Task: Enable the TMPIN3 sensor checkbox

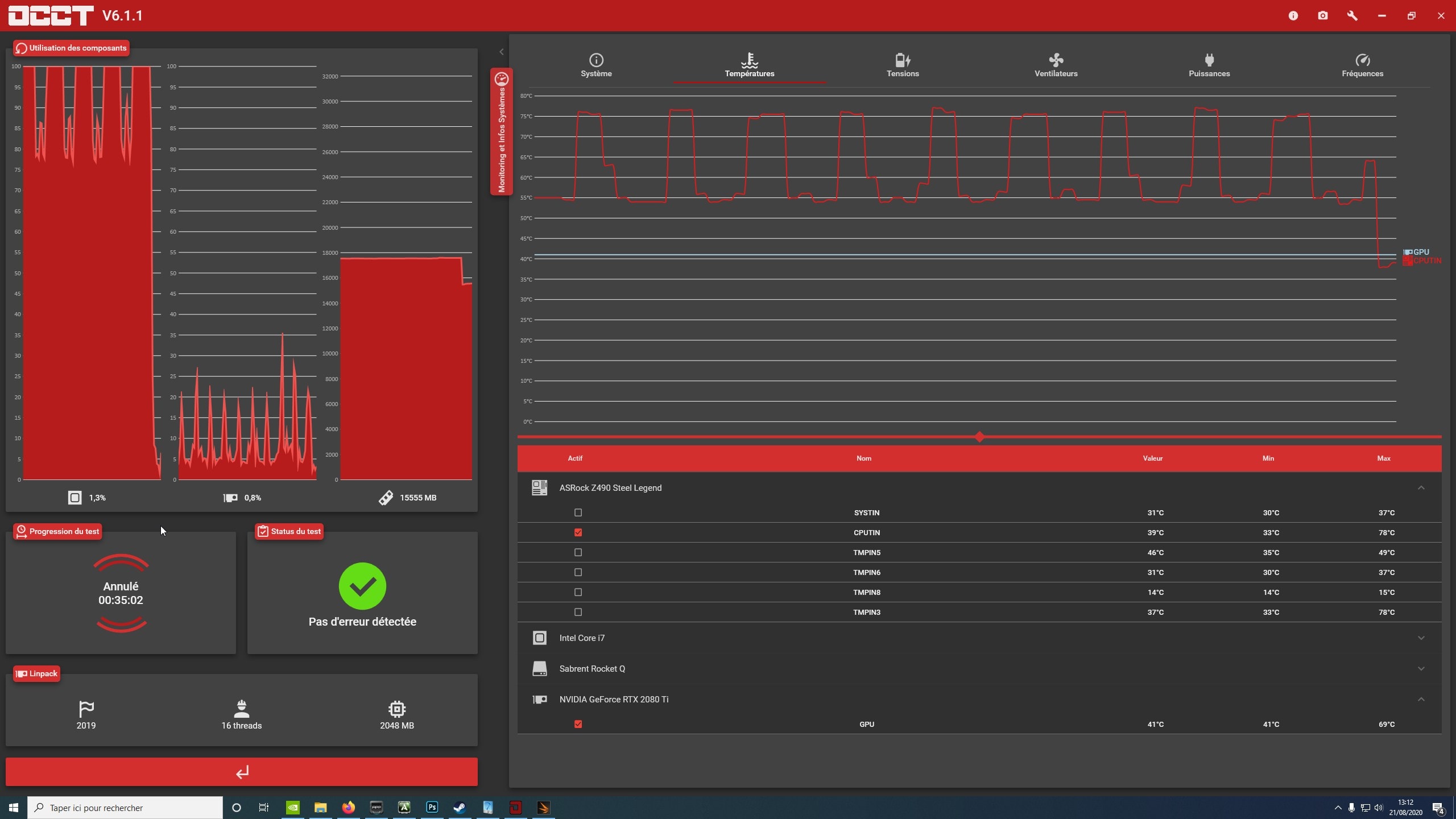Action: point(578,612)
